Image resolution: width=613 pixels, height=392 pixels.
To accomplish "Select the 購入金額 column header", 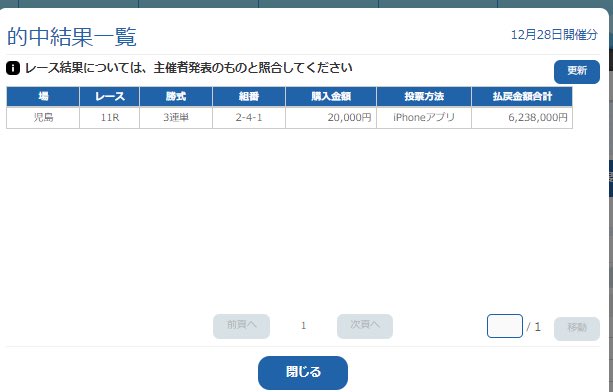I will [331, 97].
